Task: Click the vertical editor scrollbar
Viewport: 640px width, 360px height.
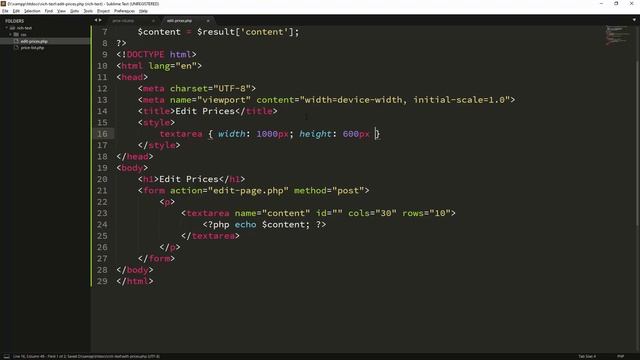Action: (x=637, y=143)
